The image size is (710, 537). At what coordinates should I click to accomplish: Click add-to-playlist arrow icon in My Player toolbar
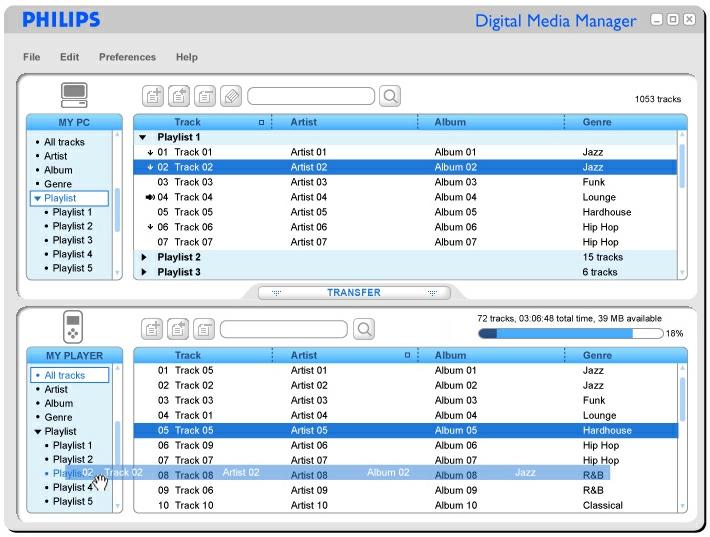(x=178, y=329)
